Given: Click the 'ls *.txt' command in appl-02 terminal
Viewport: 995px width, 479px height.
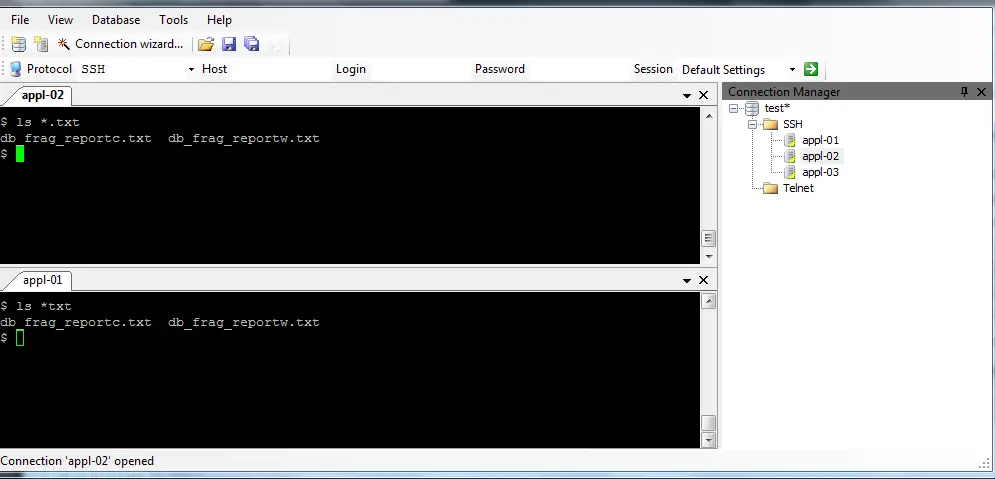Looking at the screenshot, I should (48, 122).
